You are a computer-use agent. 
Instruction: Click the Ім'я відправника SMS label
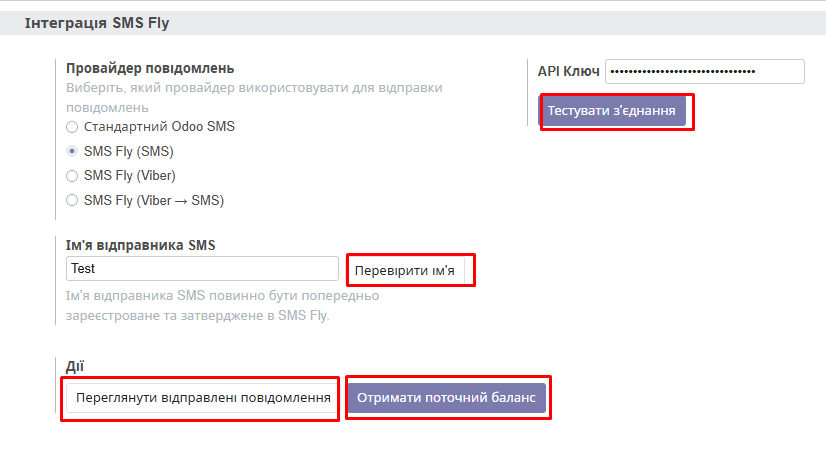pyautogui.click(x=141, y=246)
